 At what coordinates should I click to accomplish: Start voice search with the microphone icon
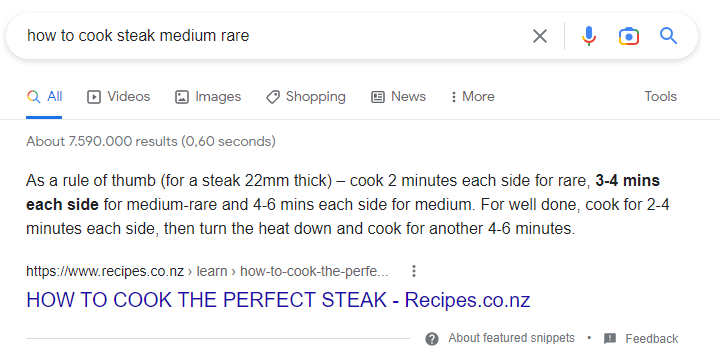[x=589, y=36]
